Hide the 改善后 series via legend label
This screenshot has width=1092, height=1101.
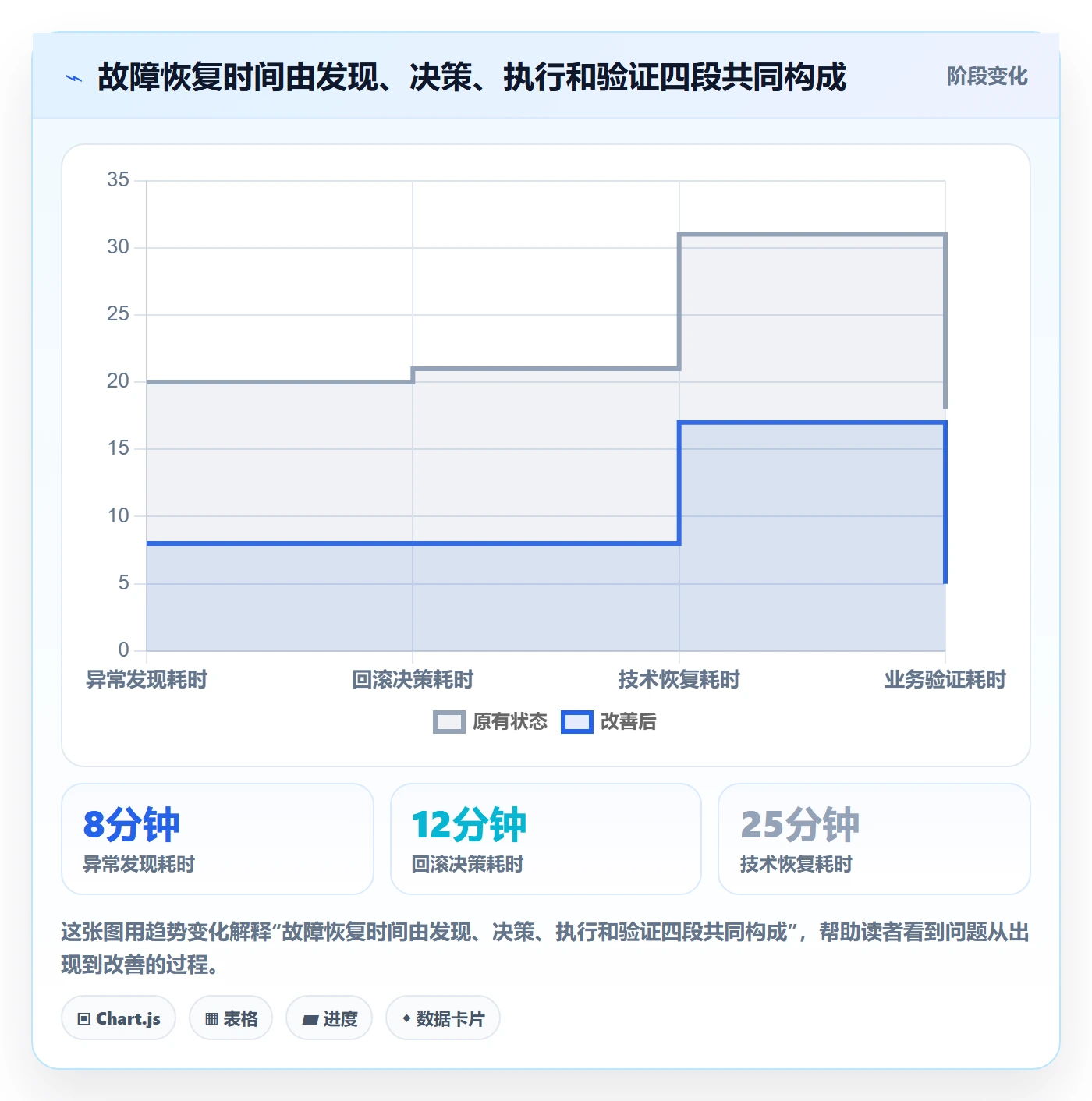coord(628,722)
